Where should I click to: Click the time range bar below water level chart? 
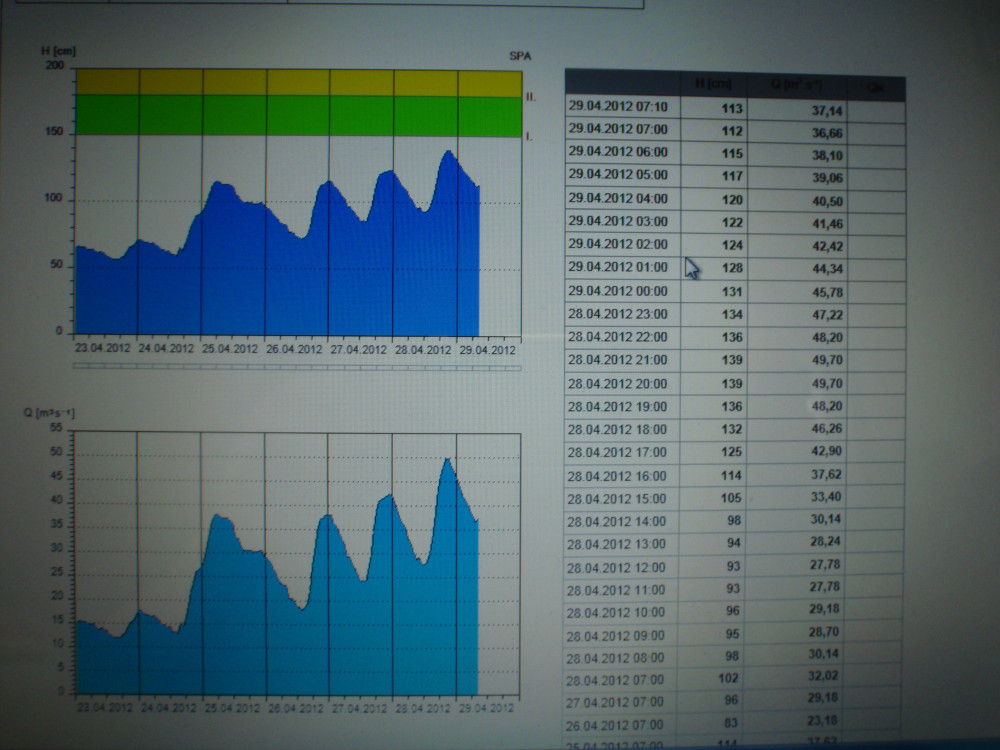pyautogui.click(x=298, y=367)
